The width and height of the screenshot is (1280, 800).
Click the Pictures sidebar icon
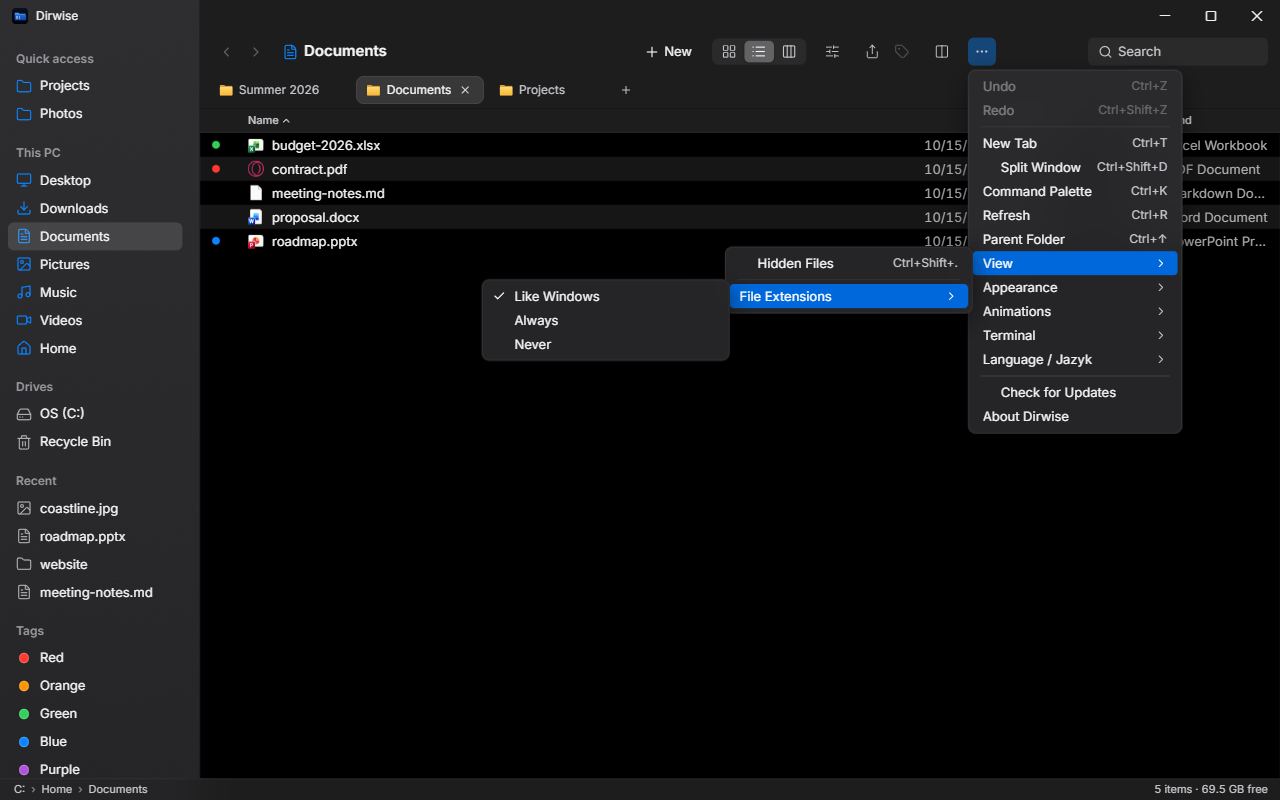[24, 264]
